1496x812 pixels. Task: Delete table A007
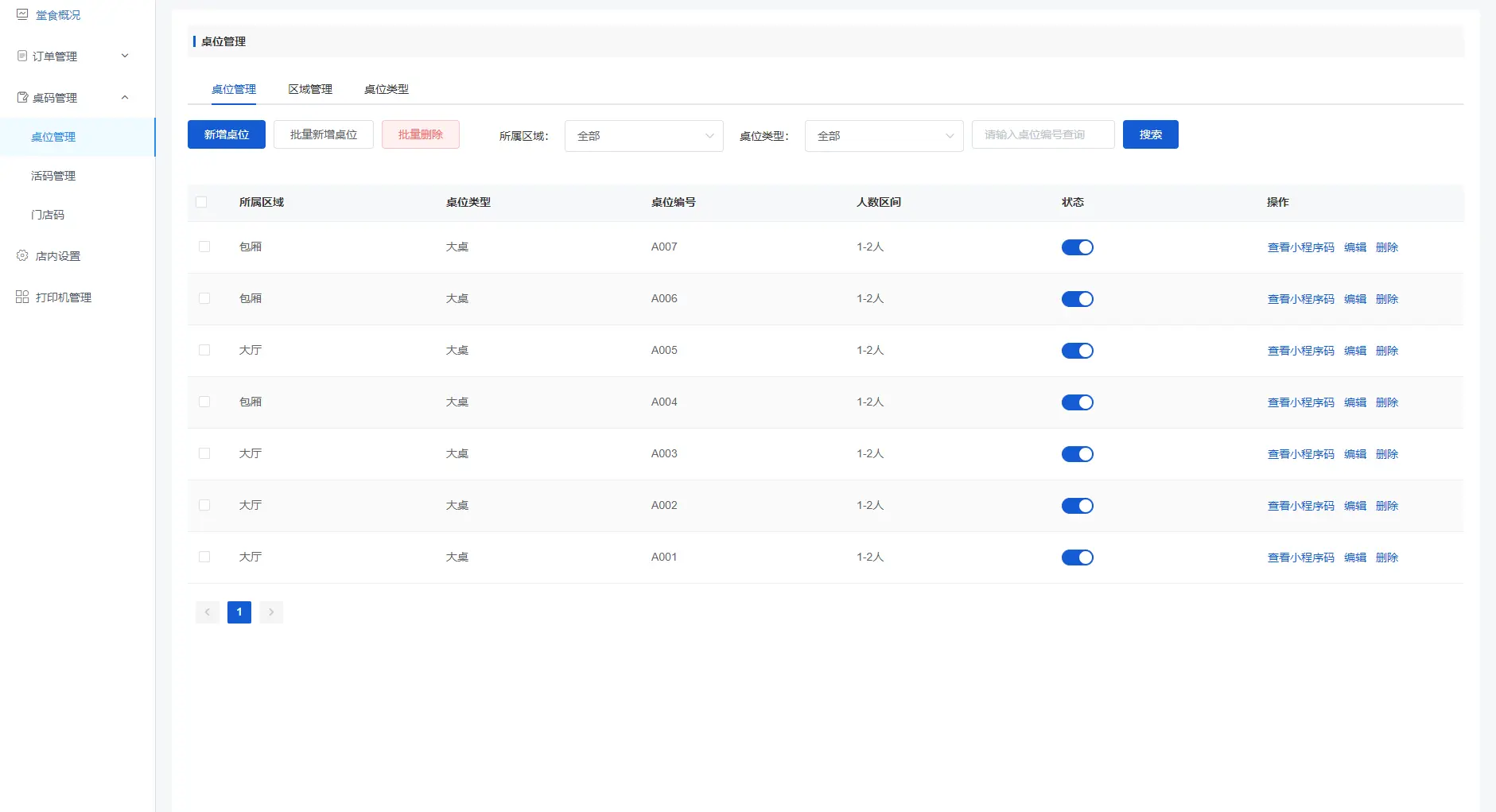[1387, 247]
